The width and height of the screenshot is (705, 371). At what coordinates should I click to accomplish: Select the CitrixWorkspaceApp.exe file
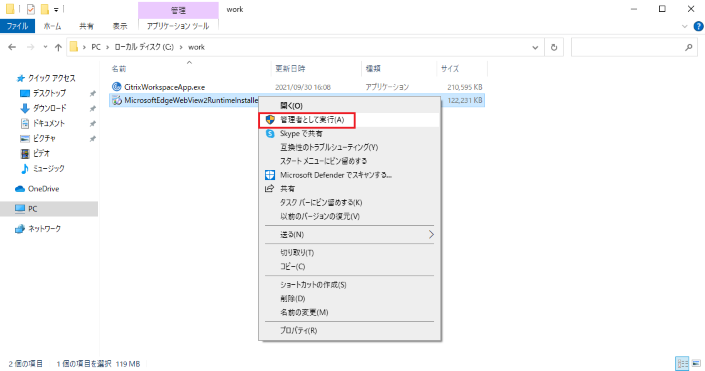point(165,87)
